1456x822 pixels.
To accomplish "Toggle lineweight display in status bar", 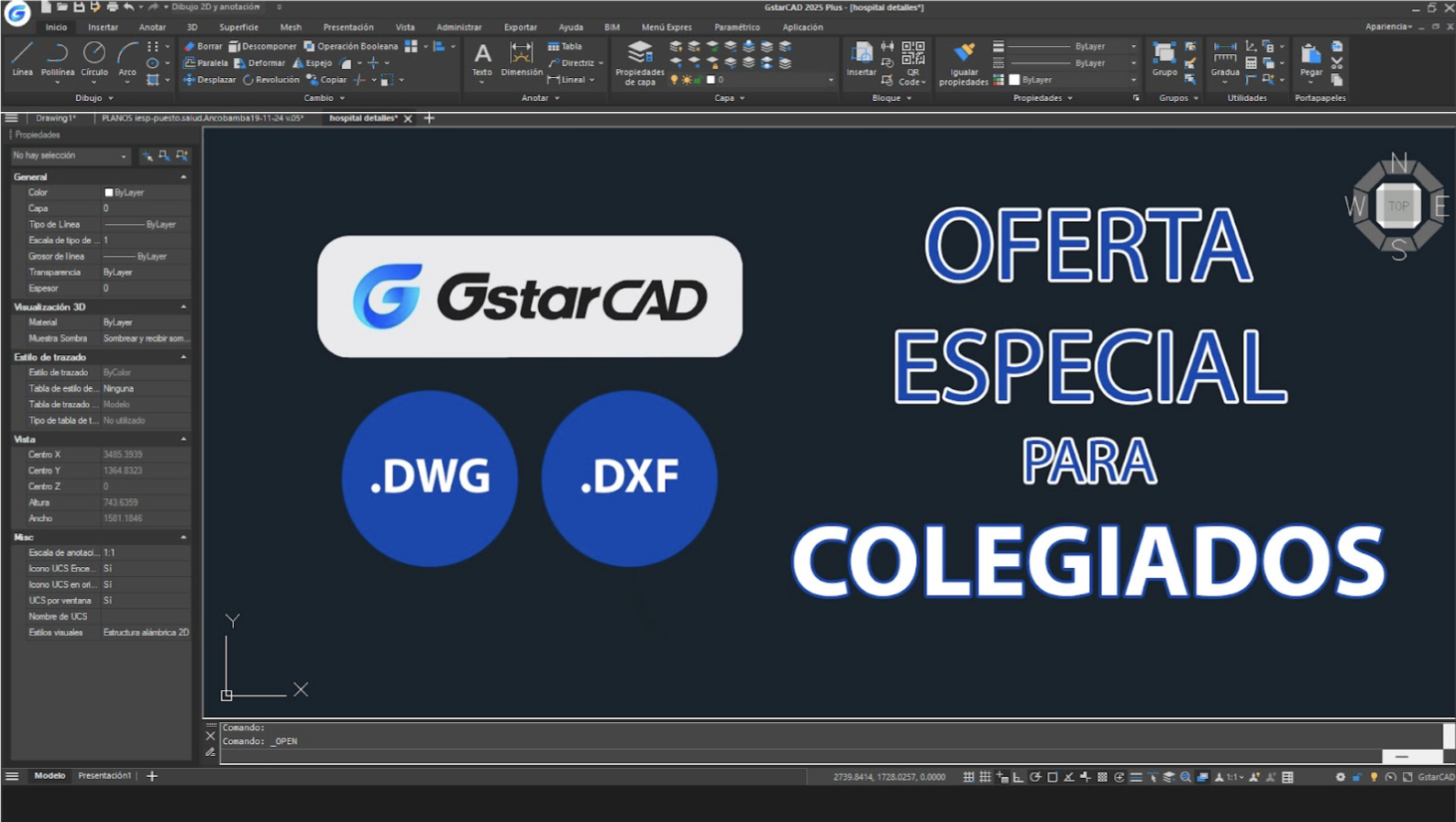I will 1136,777.
